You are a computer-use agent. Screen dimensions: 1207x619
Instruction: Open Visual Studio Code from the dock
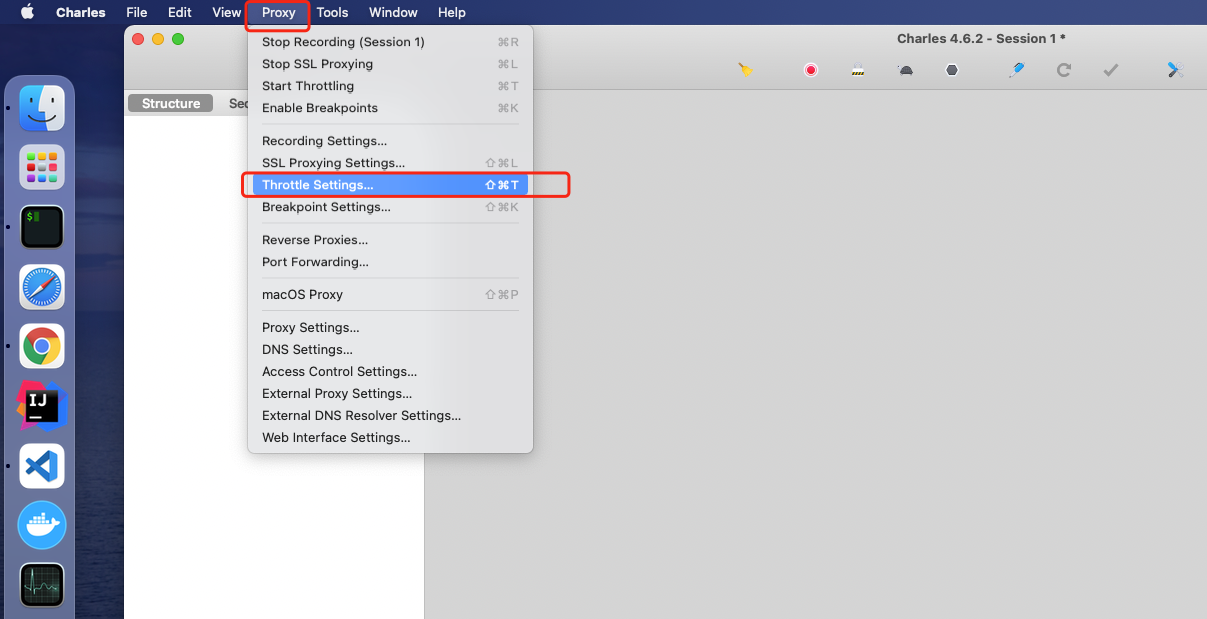coord(42,466)
